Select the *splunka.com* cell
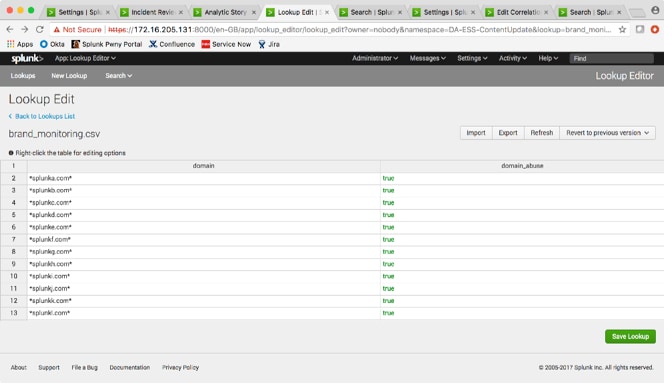 click(x=204, y=178)
